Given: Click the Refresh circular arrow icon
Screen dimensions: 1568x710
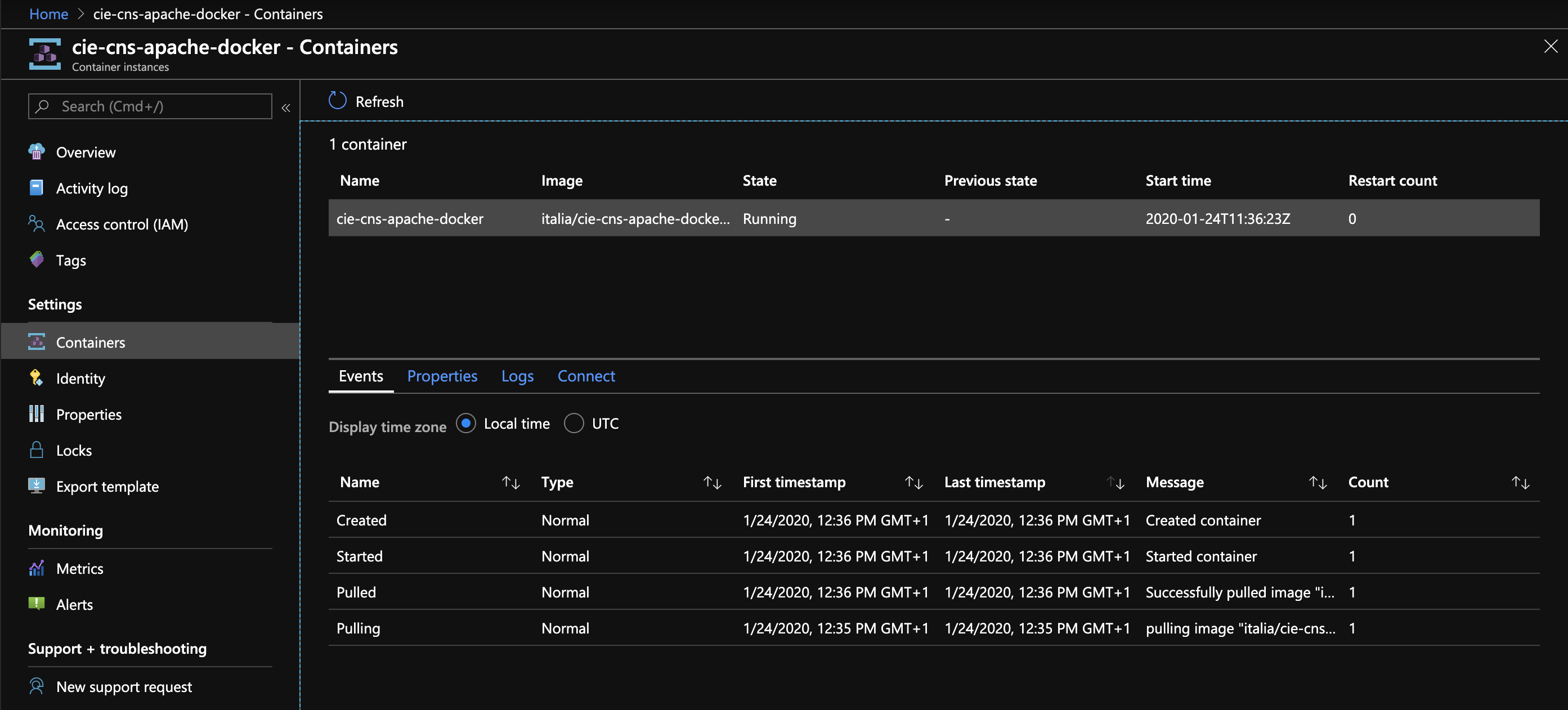Looking at the screenshot, I should 337,100.
